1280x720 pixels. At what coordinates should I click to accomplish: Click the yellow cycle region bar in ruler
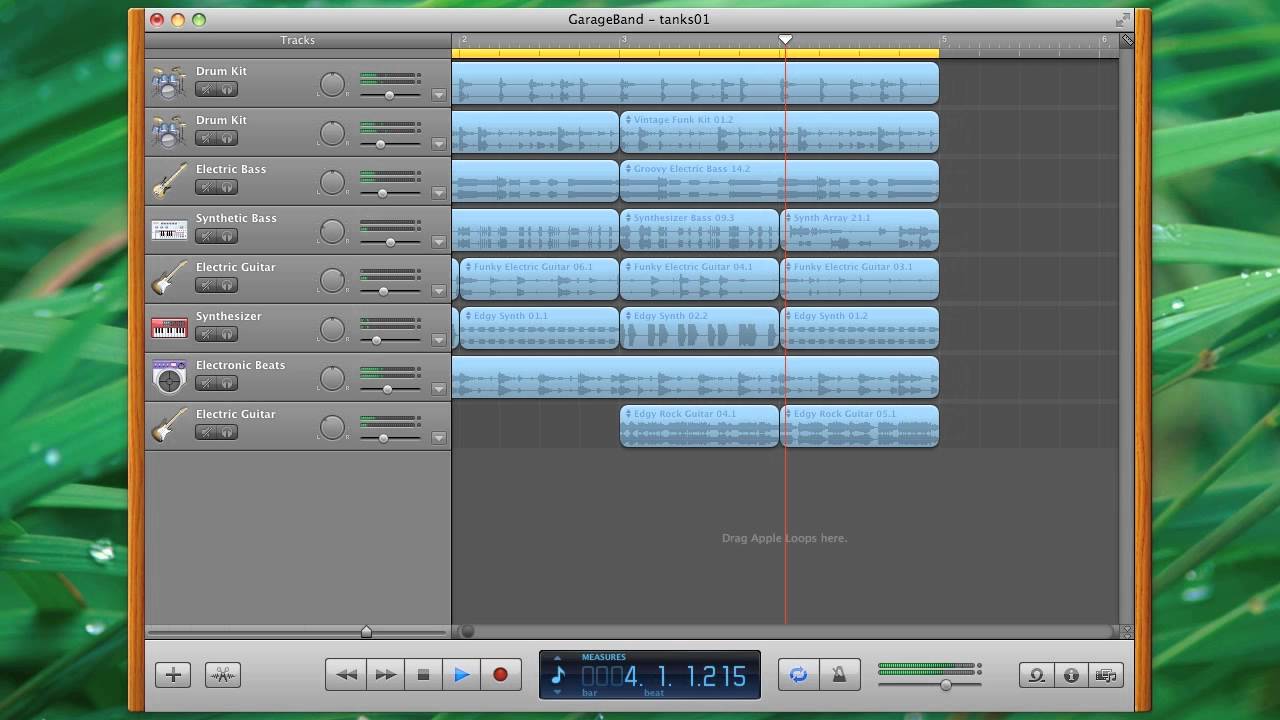point(695,53)
